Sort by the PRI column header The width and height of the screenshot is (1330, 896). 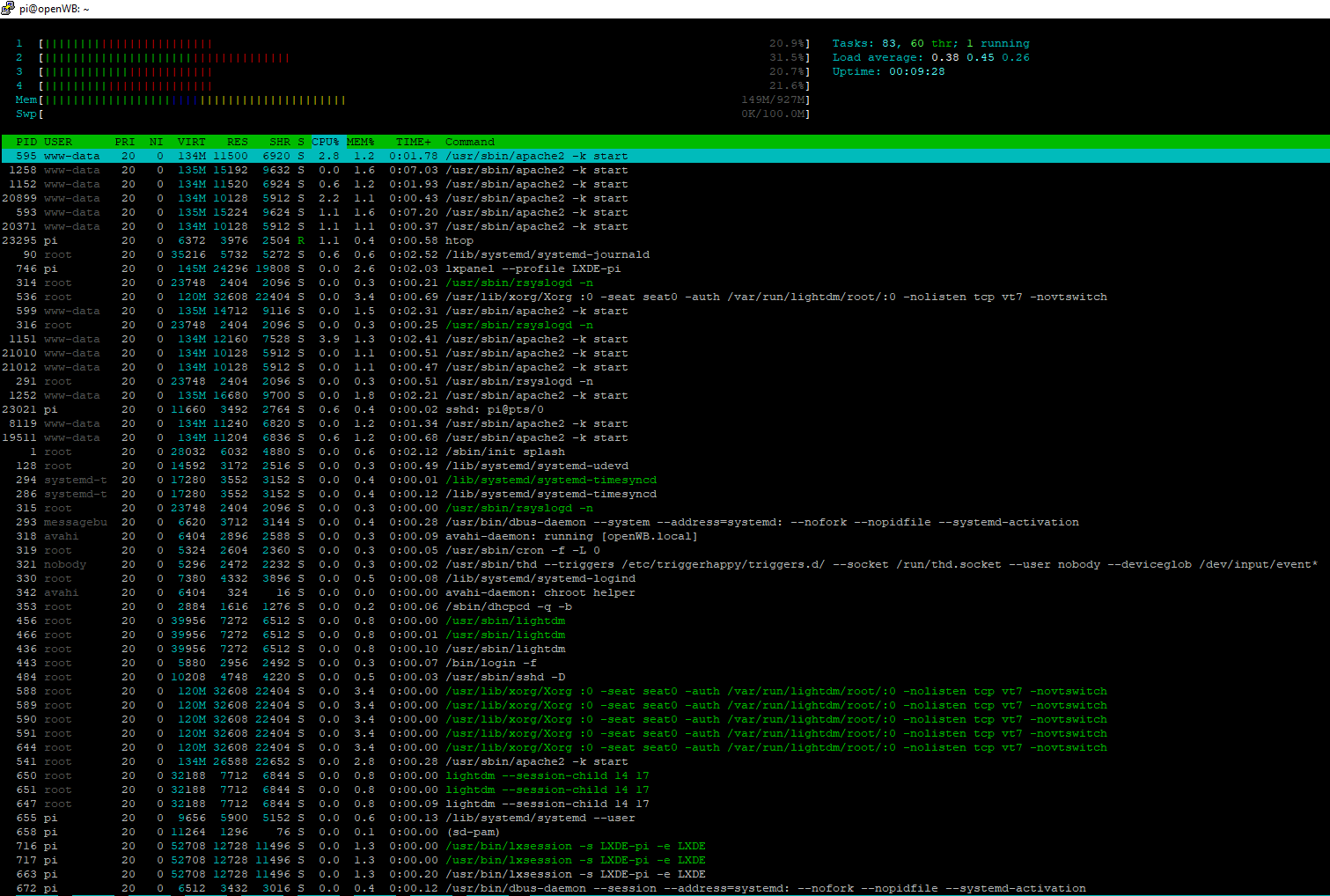pyautogui.click(x=125, y=142)
